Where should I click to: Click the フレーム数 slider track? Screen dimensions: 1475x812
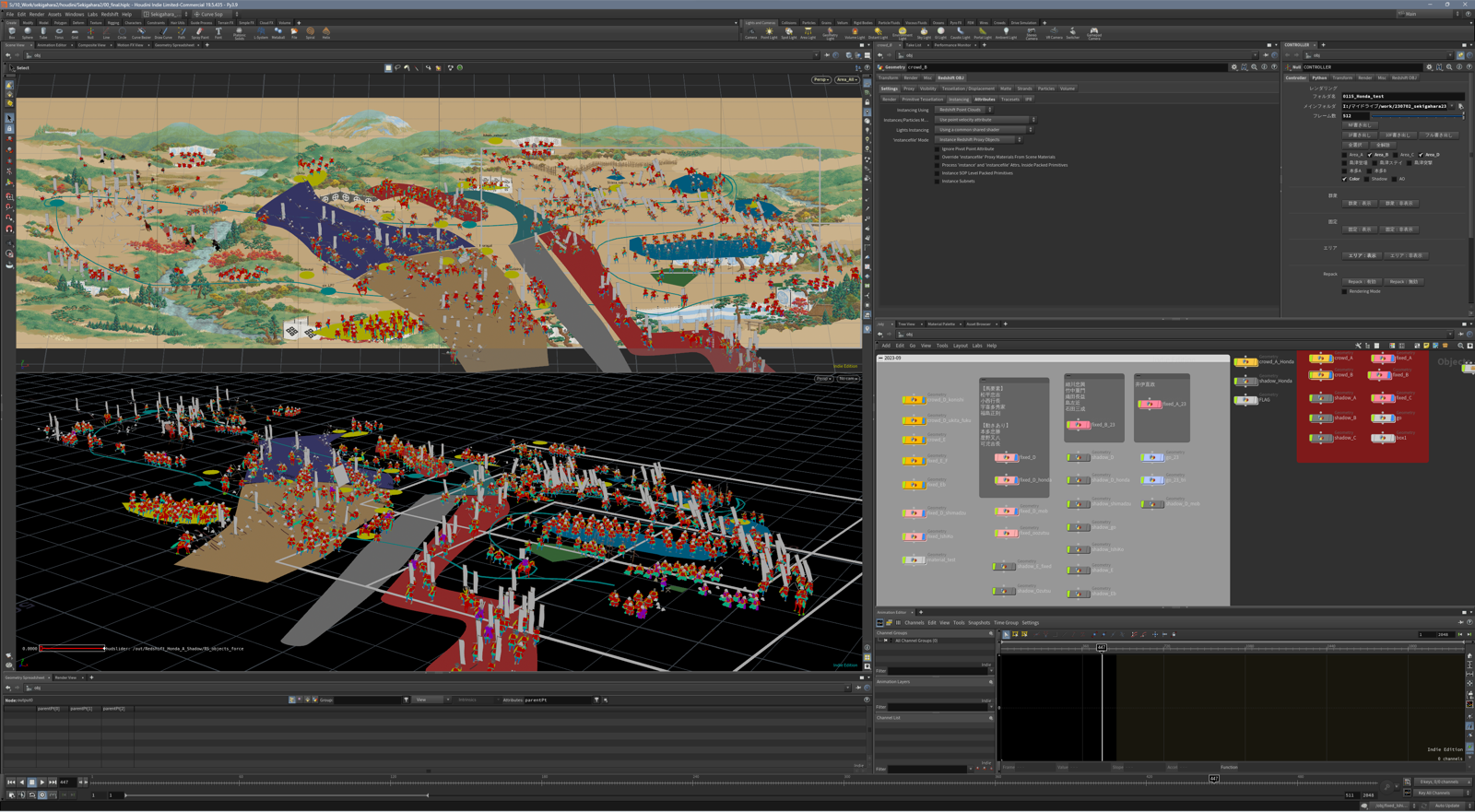1415,116
